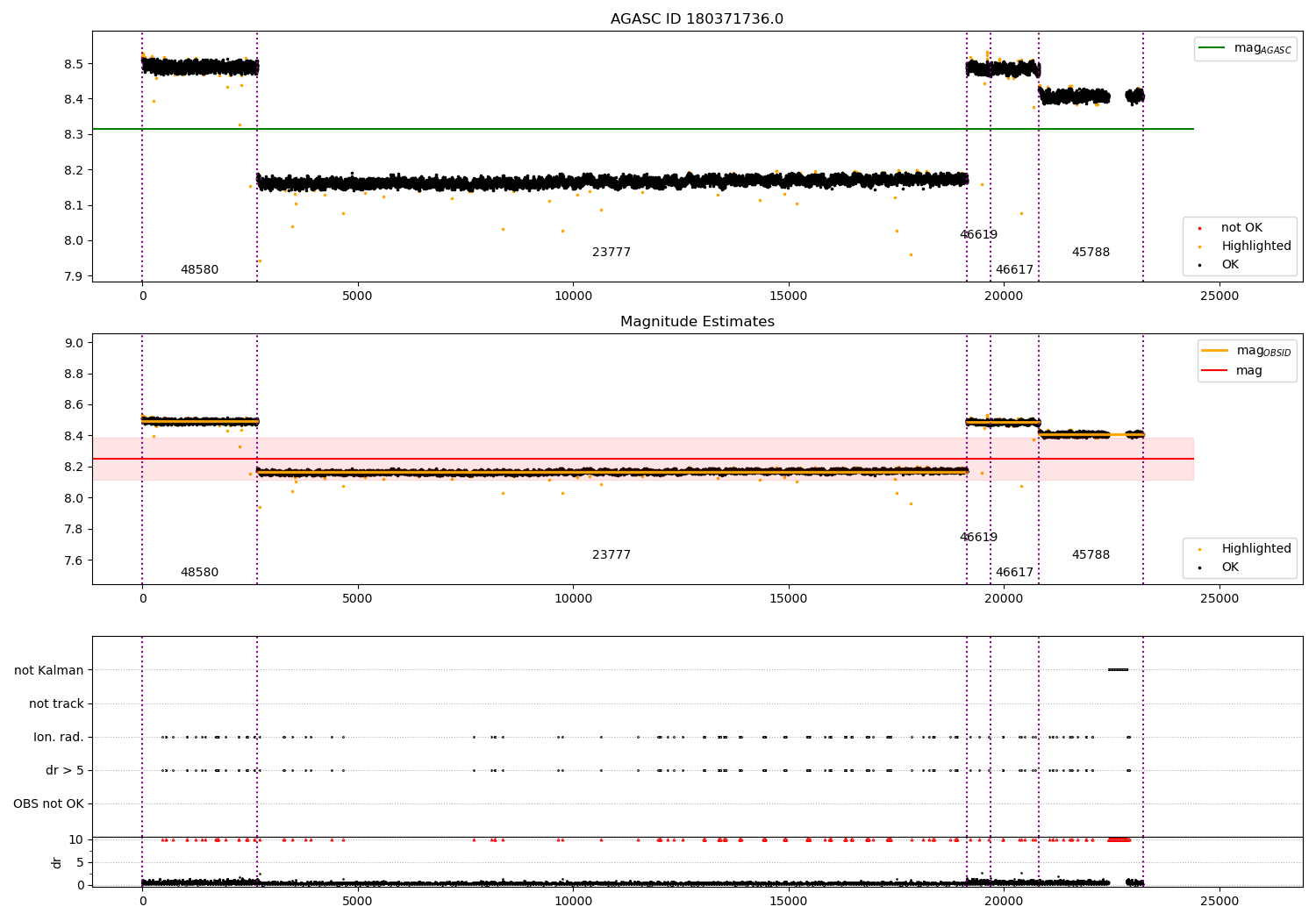Click obsid label 46619 in the top plot
The height and width of the screenshot is (921, 1316).
978,235
